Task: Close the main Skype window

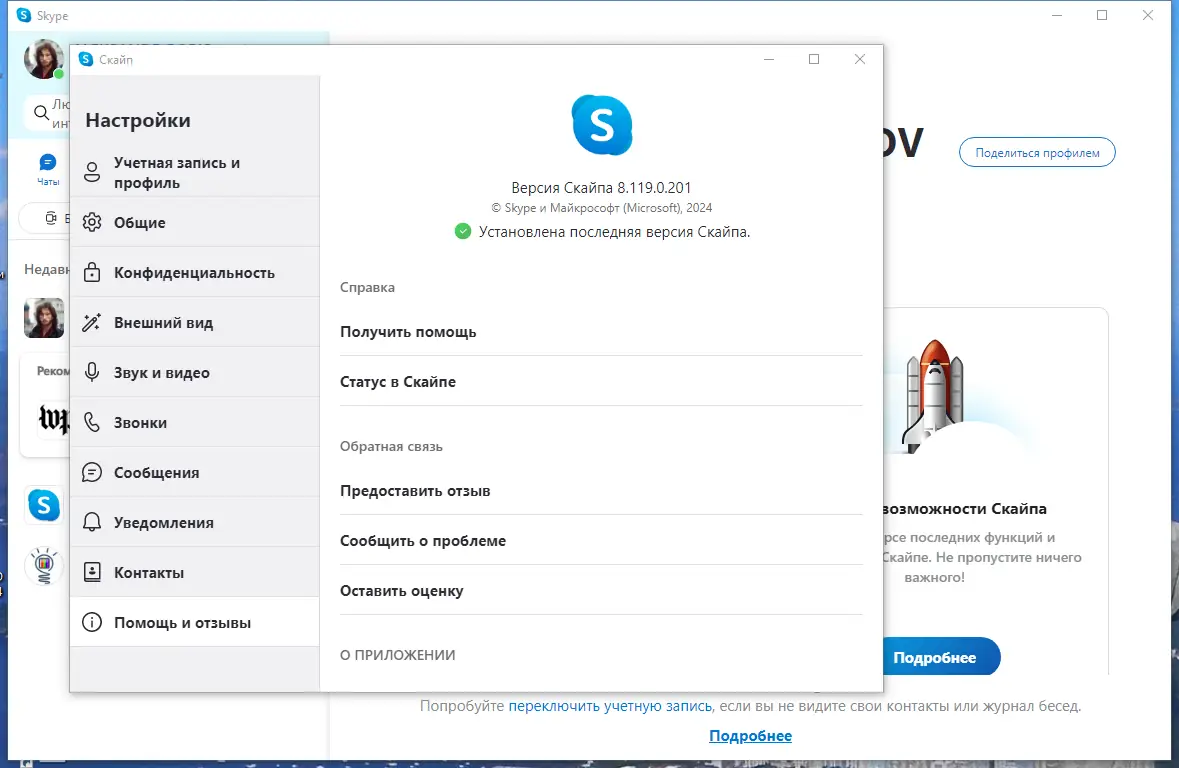Action: [1147, 15]
